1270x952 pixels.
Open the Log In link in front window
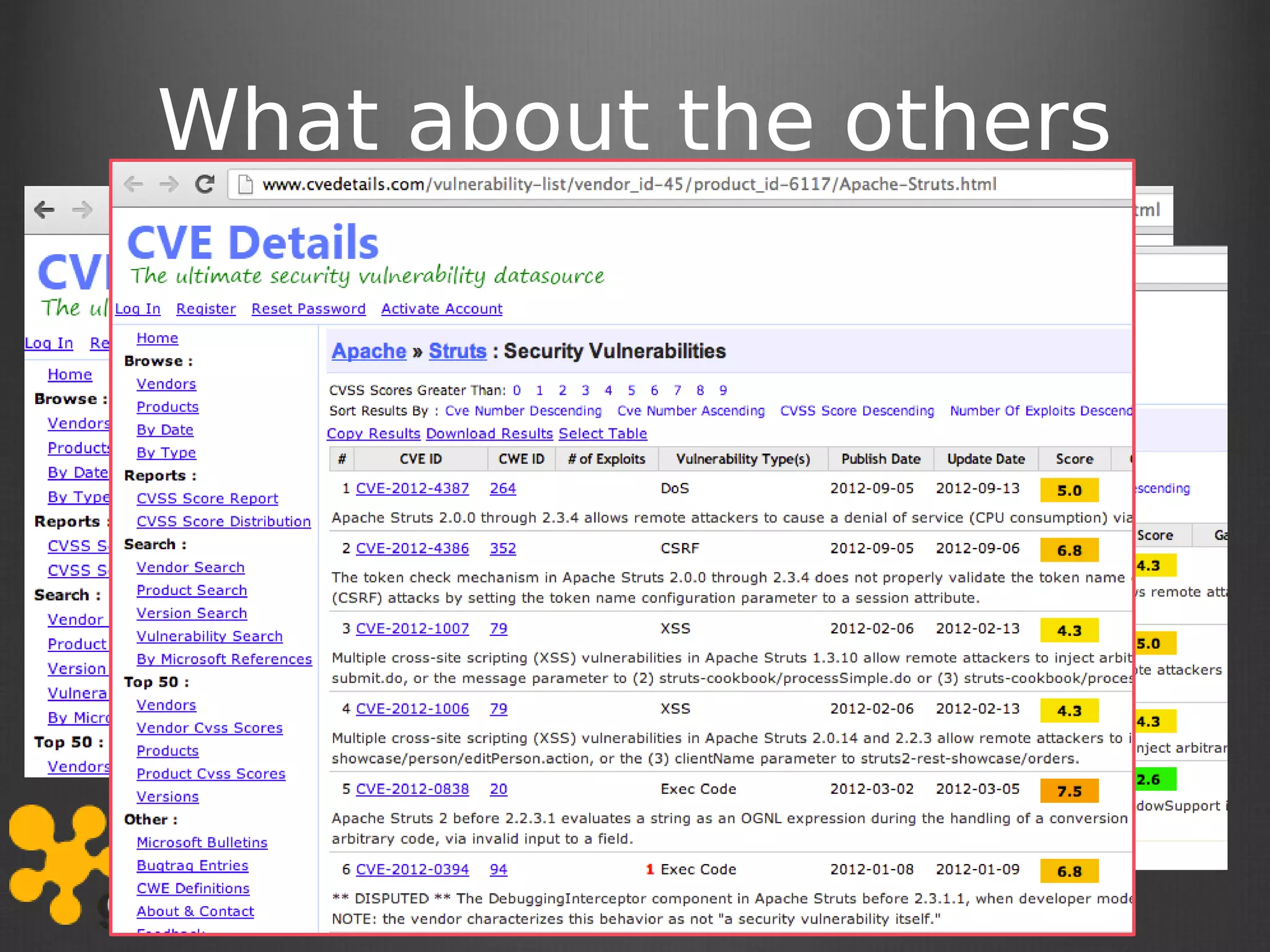138,309
